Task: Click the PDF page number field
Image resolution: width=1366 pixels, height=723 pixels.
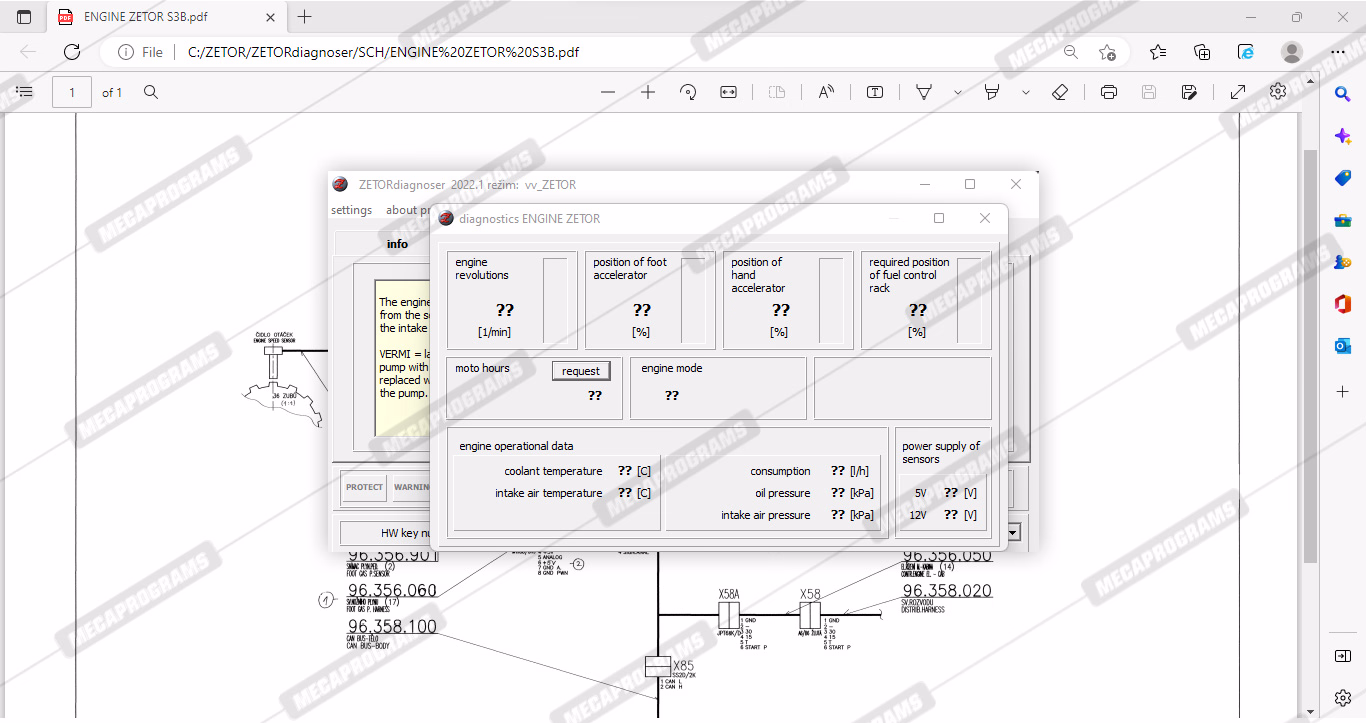Action: point(72,92)
